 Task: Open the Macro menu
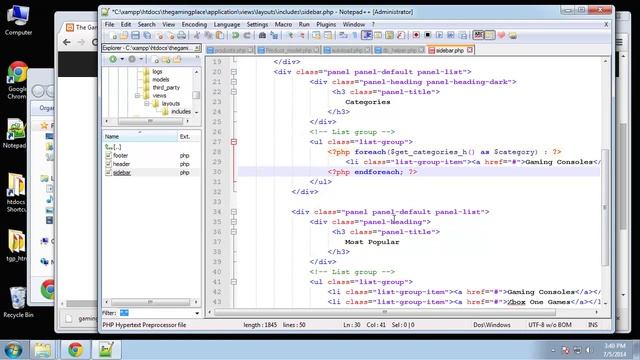(283, 24)
